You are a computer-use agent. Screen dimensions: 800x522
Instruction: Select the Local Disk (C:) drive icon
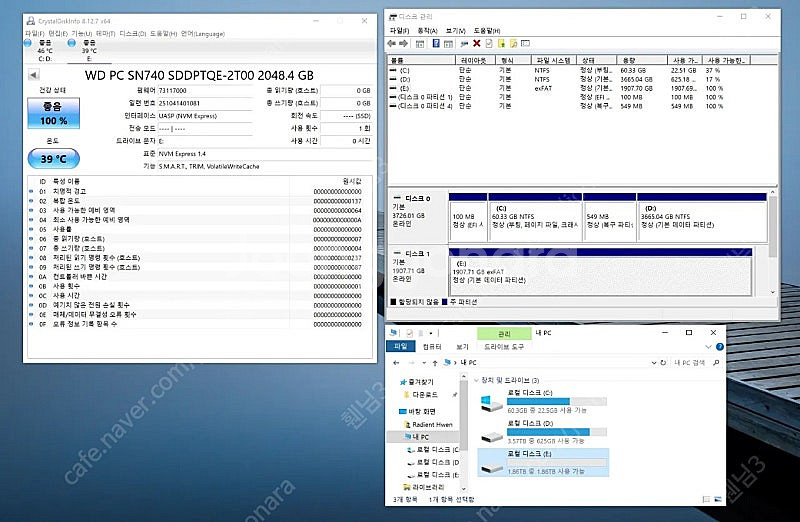click(491, 403)
